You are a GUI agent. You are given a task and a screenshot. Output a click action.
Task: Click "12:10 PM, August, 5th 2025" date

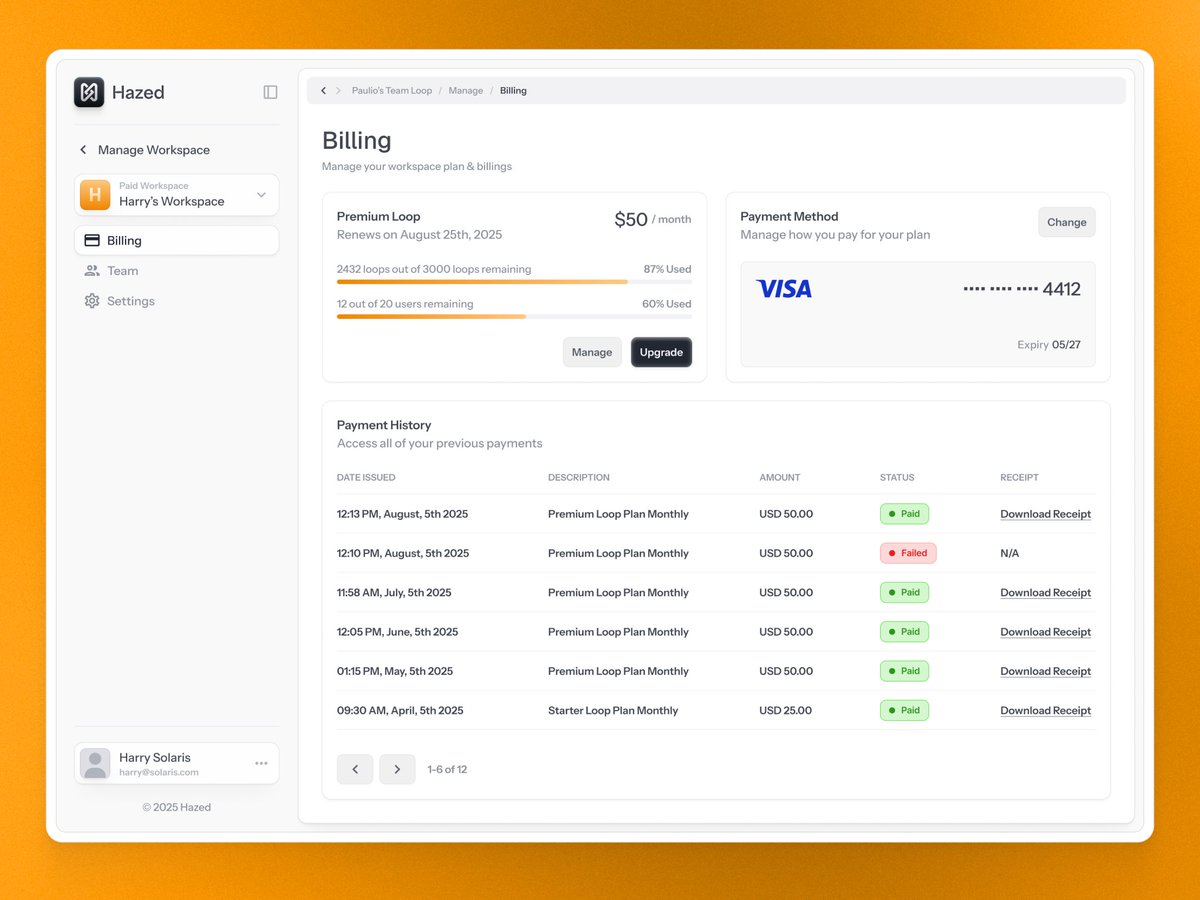[403, 553]
